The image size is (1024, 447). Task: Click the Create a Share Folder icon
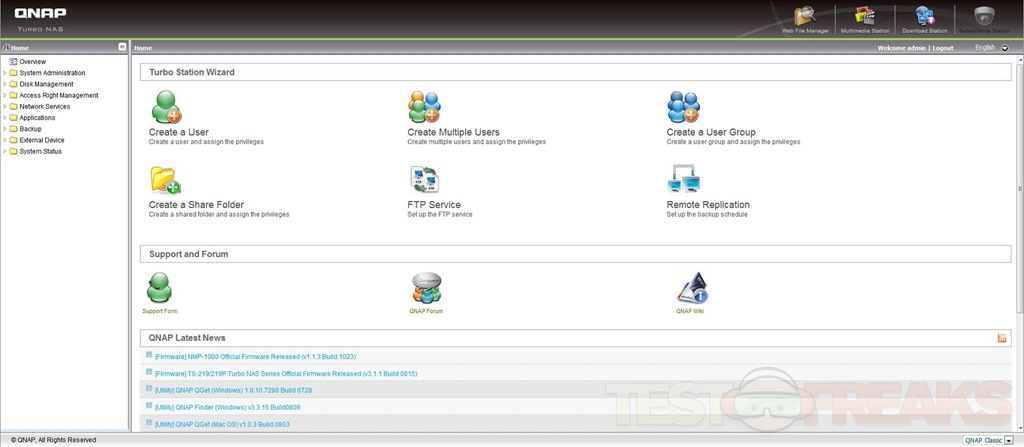click(165, 179)
